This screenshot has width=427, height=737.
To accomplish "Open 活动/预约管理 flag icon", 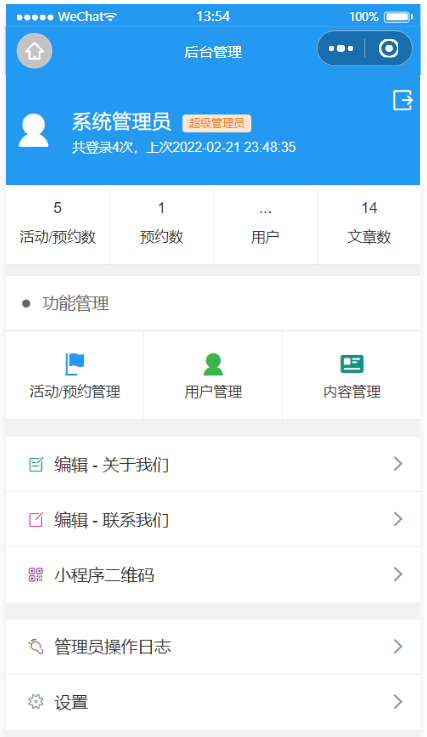I will 74,364.
